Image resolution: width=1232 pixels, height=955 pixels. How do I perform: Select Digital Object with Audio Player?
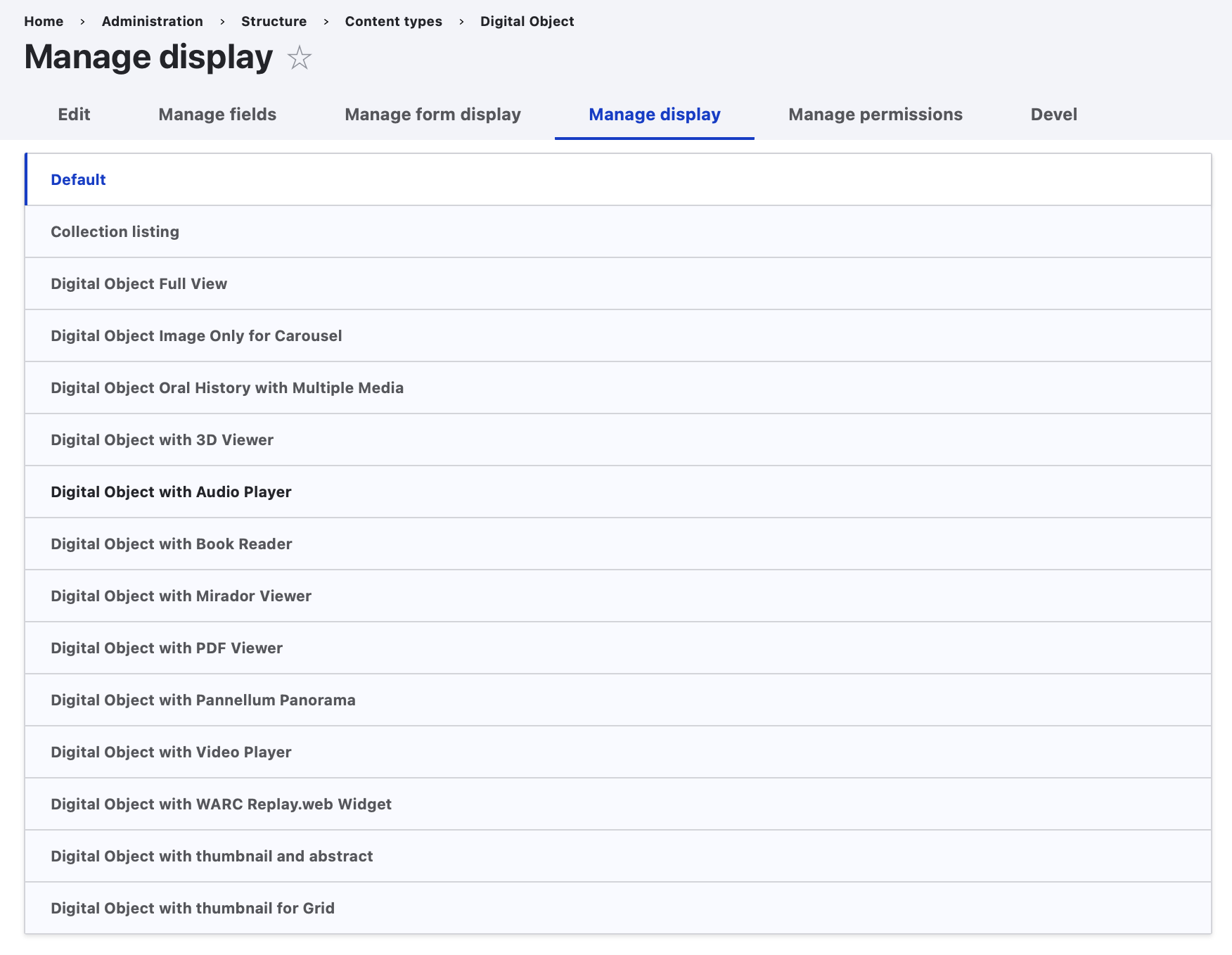171,492
